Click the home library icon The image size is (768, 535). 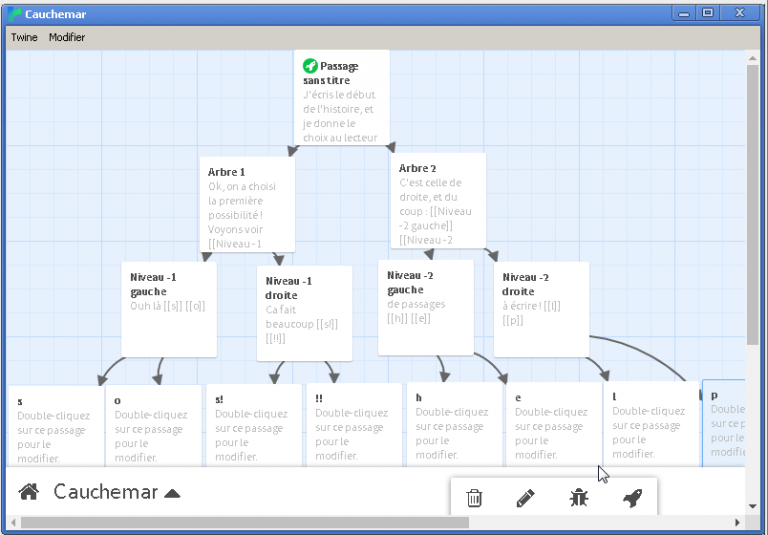(x=28, y=491)
